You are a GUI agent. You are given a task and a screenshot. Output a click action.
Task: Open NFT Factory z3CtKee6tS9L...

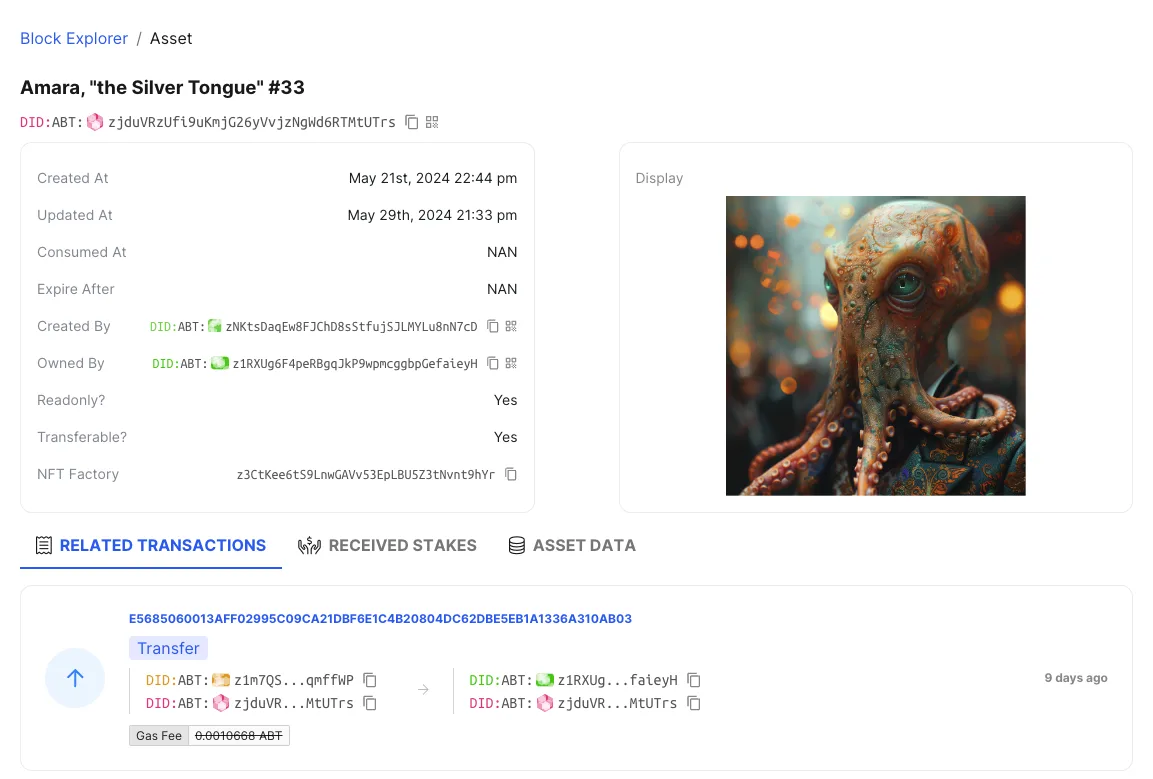click(x=365, y=474)
